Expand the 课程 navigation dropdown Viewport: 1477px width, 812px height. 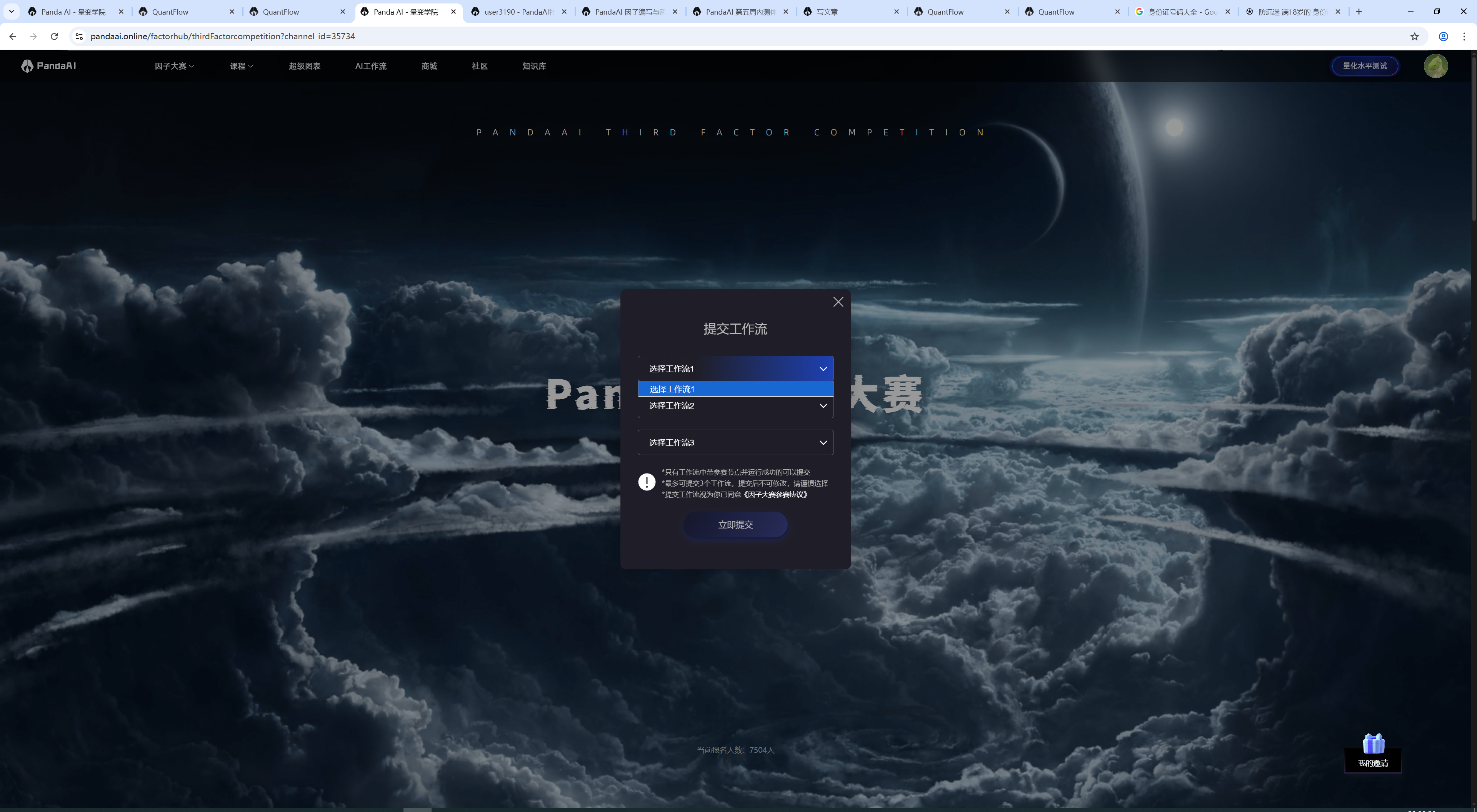(x=242, y=66)
